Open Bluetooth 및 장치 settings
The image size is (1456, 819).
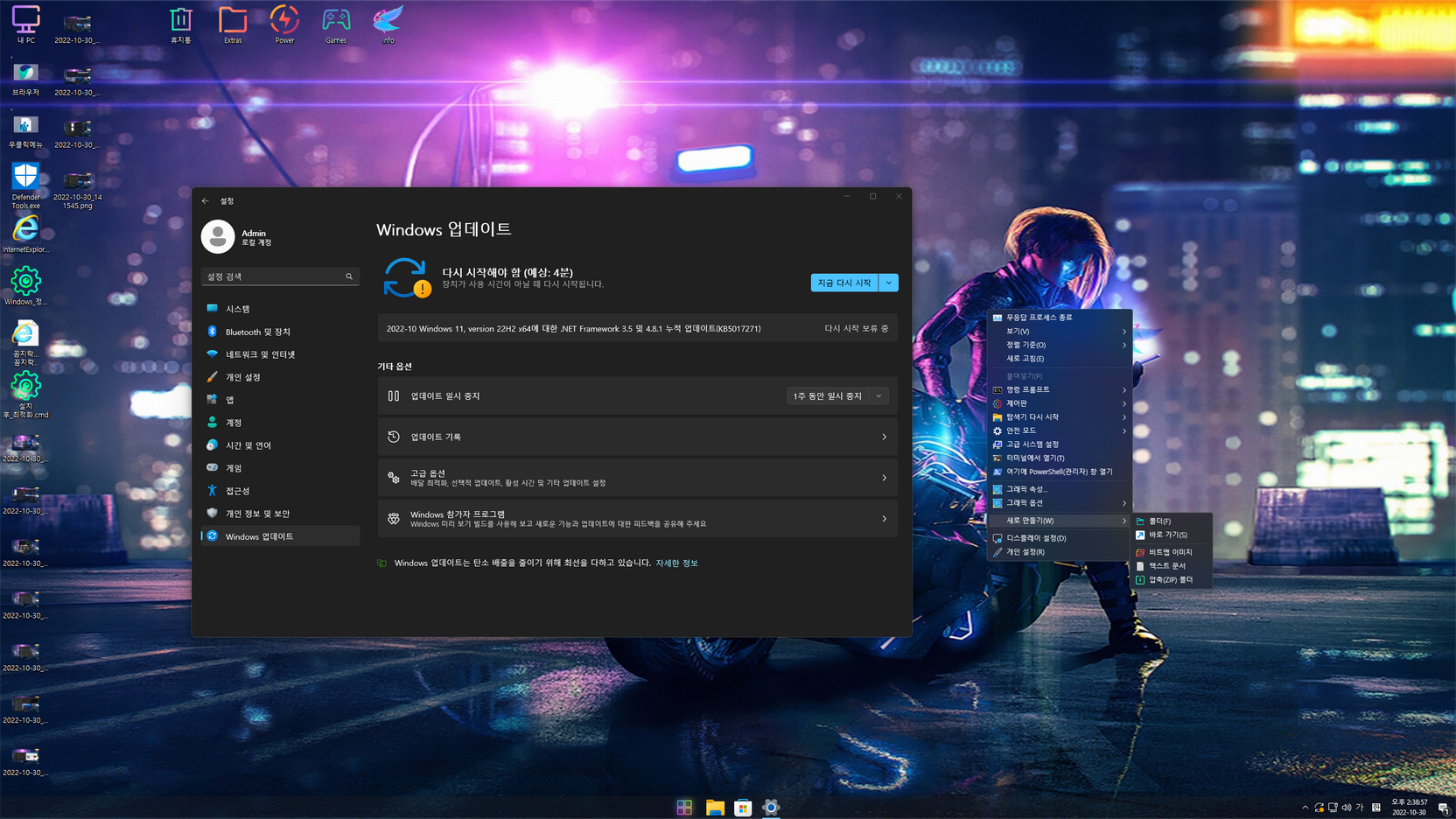click(x=280, y=332)
